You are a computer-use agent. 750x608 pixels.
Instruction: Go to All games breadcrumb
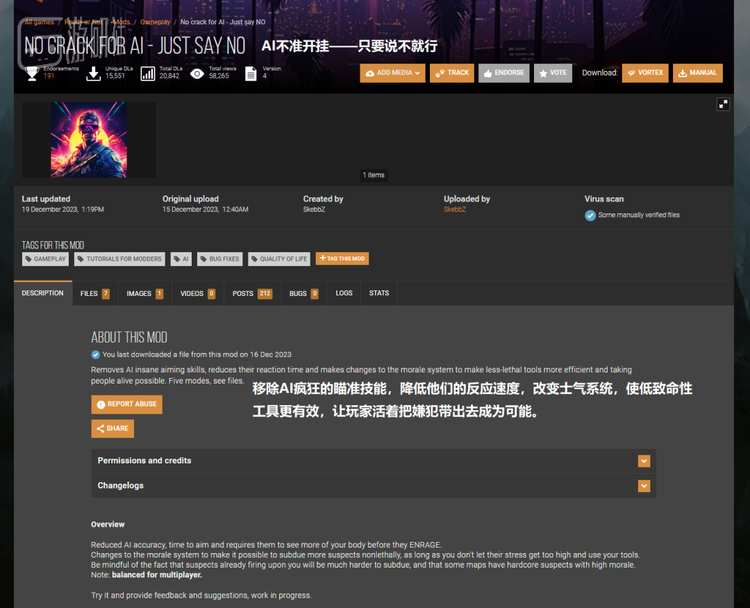point(39,22)
